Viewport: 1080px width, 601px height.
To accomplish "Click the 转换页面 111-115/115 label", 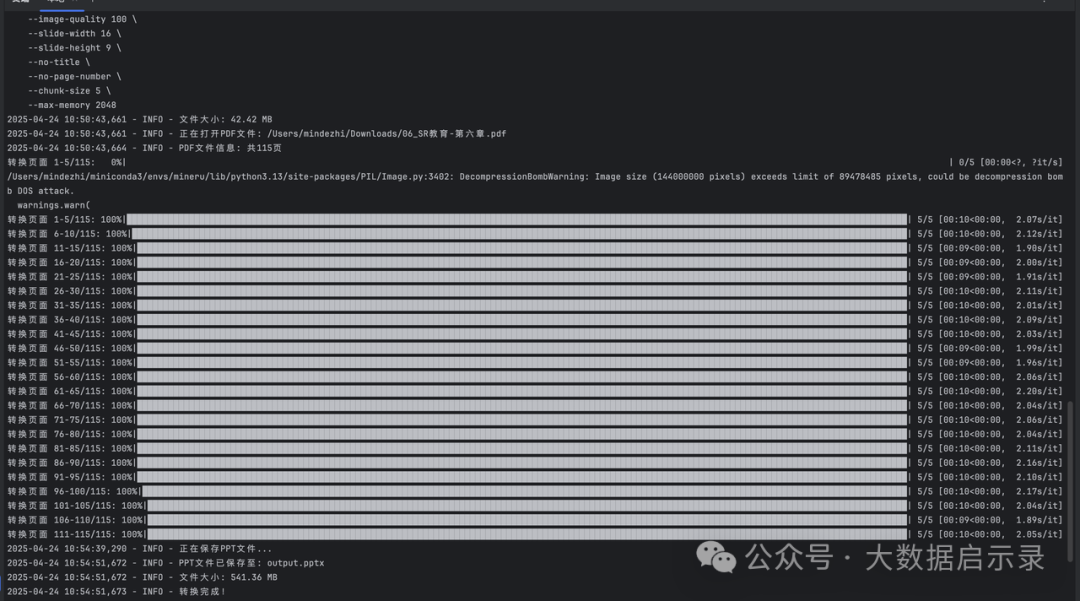I will pos(64,535).
